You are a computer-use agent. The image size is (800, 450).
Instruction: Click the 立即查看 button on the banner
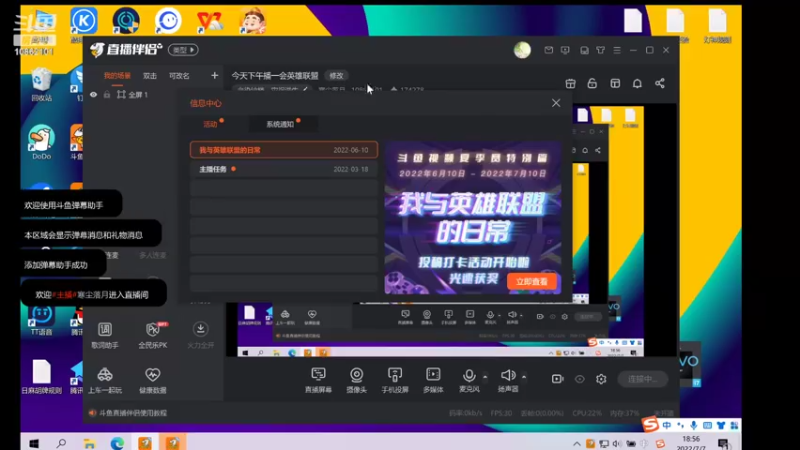[x=532, y=281]
